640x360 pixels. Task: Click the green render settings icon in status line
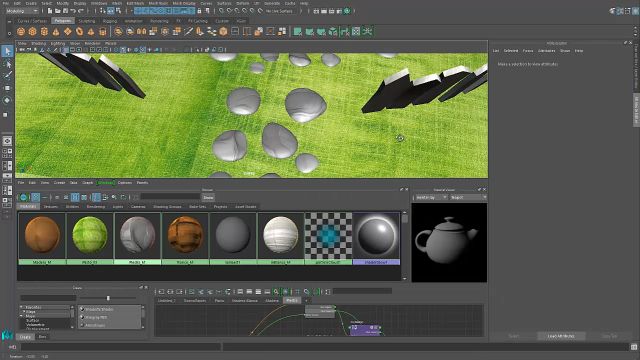click(x=347, y=11)
